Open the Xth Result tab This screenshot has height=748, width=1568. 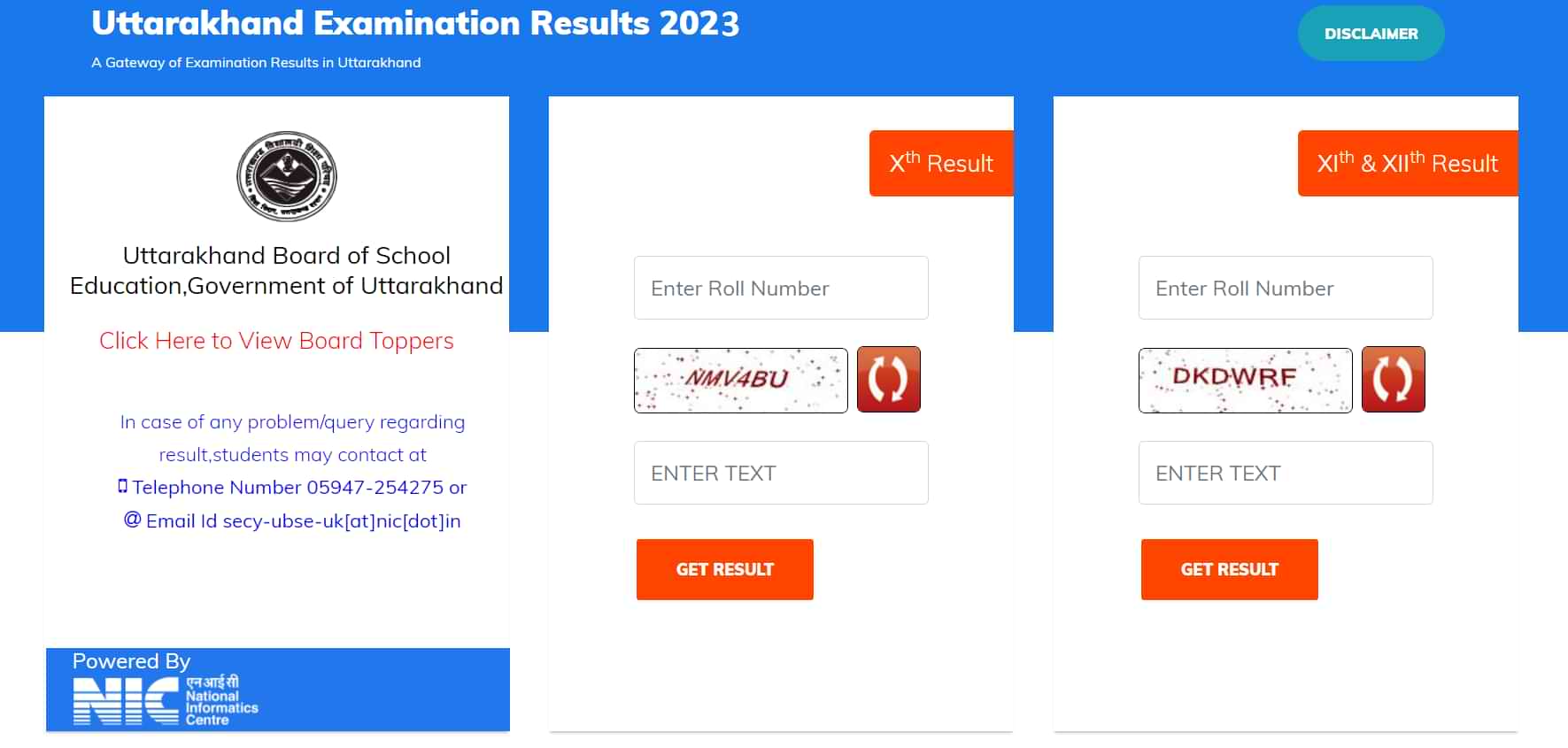[941, 163]
